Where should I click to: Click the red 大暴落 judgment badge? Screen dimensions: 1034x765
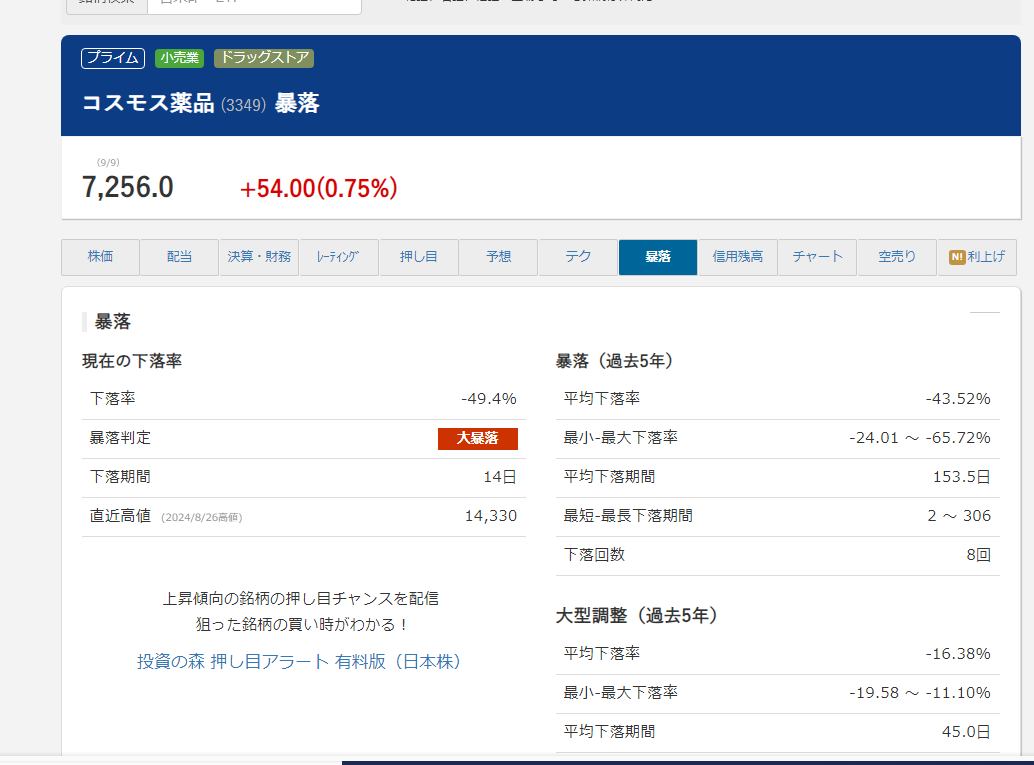click(477, 438)
